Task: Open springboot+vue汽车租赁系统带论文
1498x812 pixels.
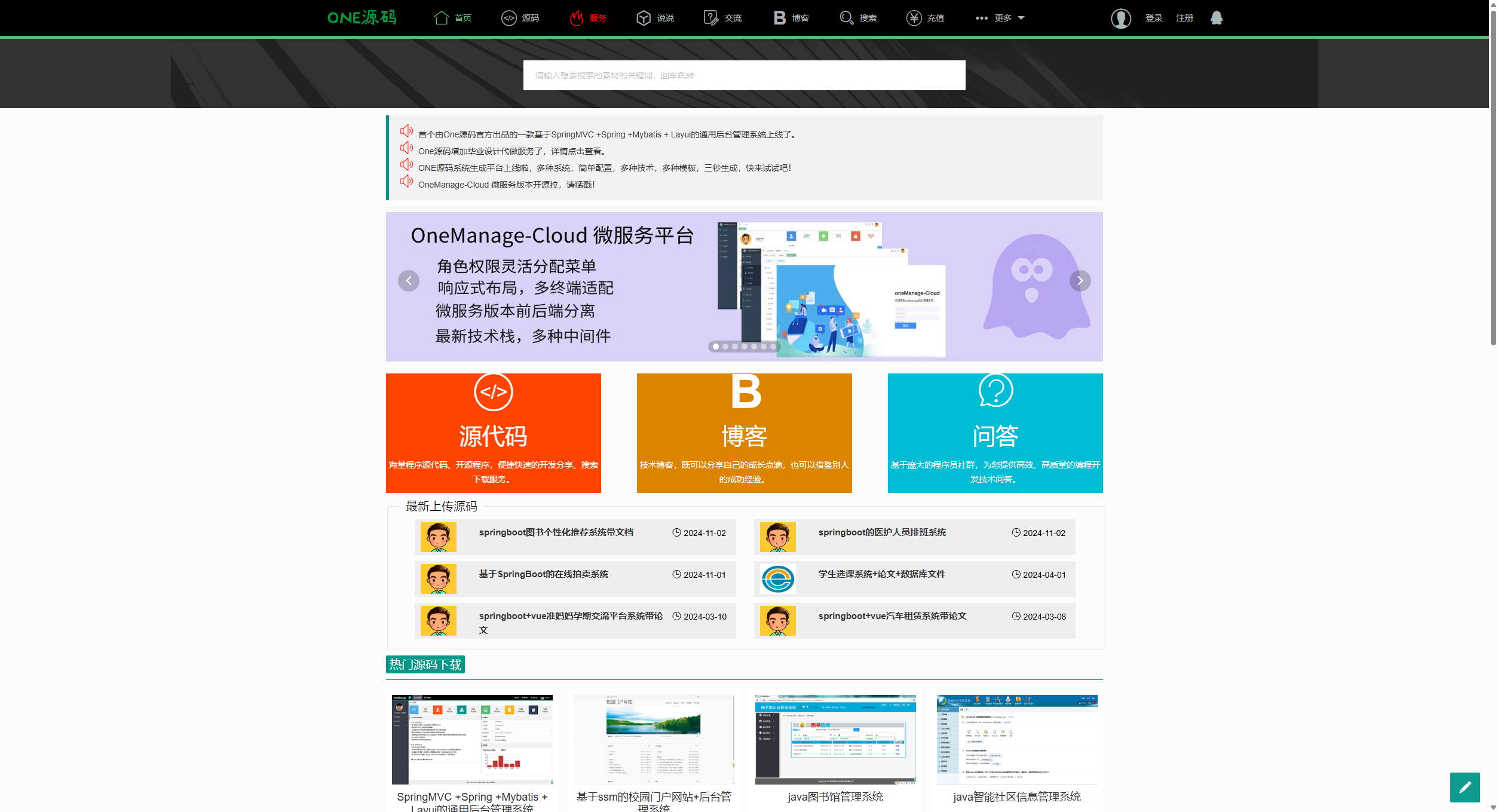Action: 893,616
